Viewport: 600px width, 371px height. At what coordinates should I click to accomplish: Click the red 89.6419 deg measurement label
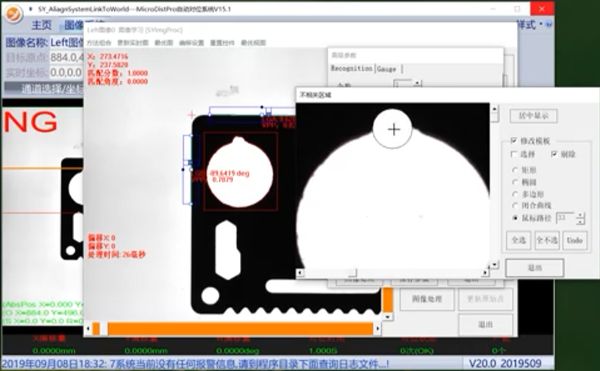click(230, 173)
